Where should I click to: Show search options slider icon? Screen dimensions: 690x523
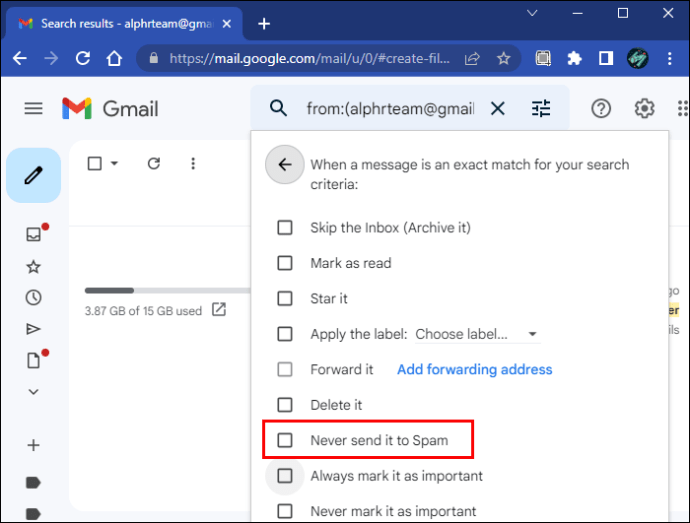(541, 108)
